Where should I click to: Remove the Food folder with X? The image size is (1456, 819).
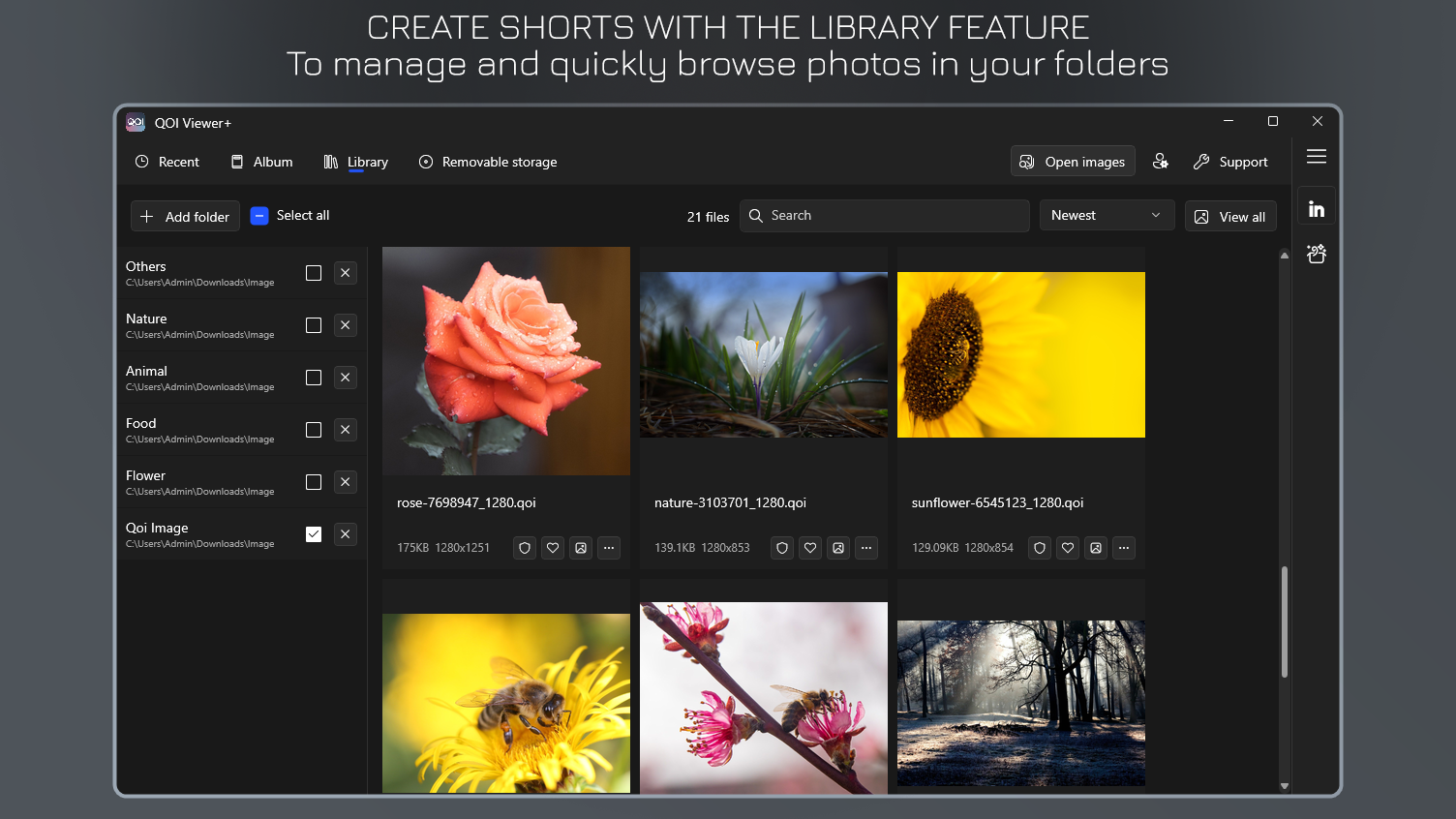pos(346,430)
